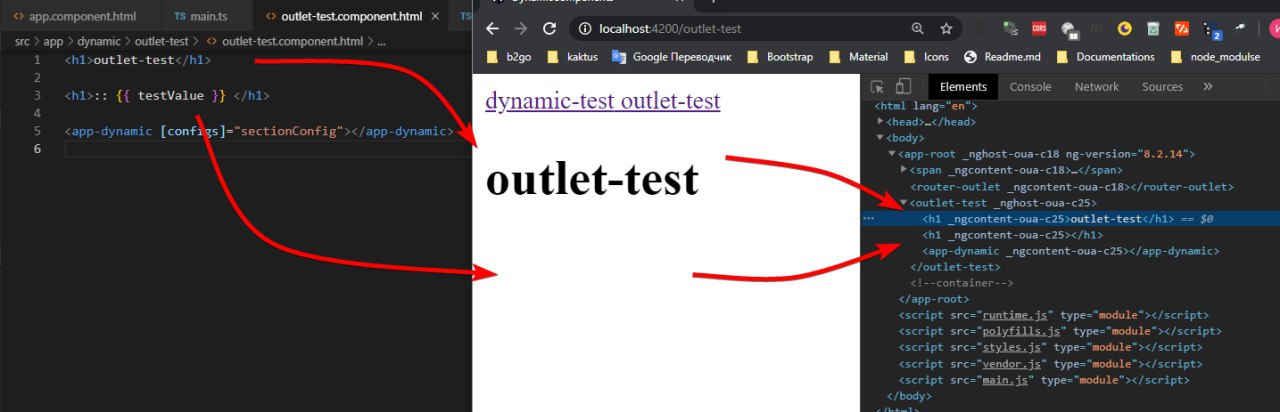
Task: Activate DevTools inspect element picker
Action: 877,87
